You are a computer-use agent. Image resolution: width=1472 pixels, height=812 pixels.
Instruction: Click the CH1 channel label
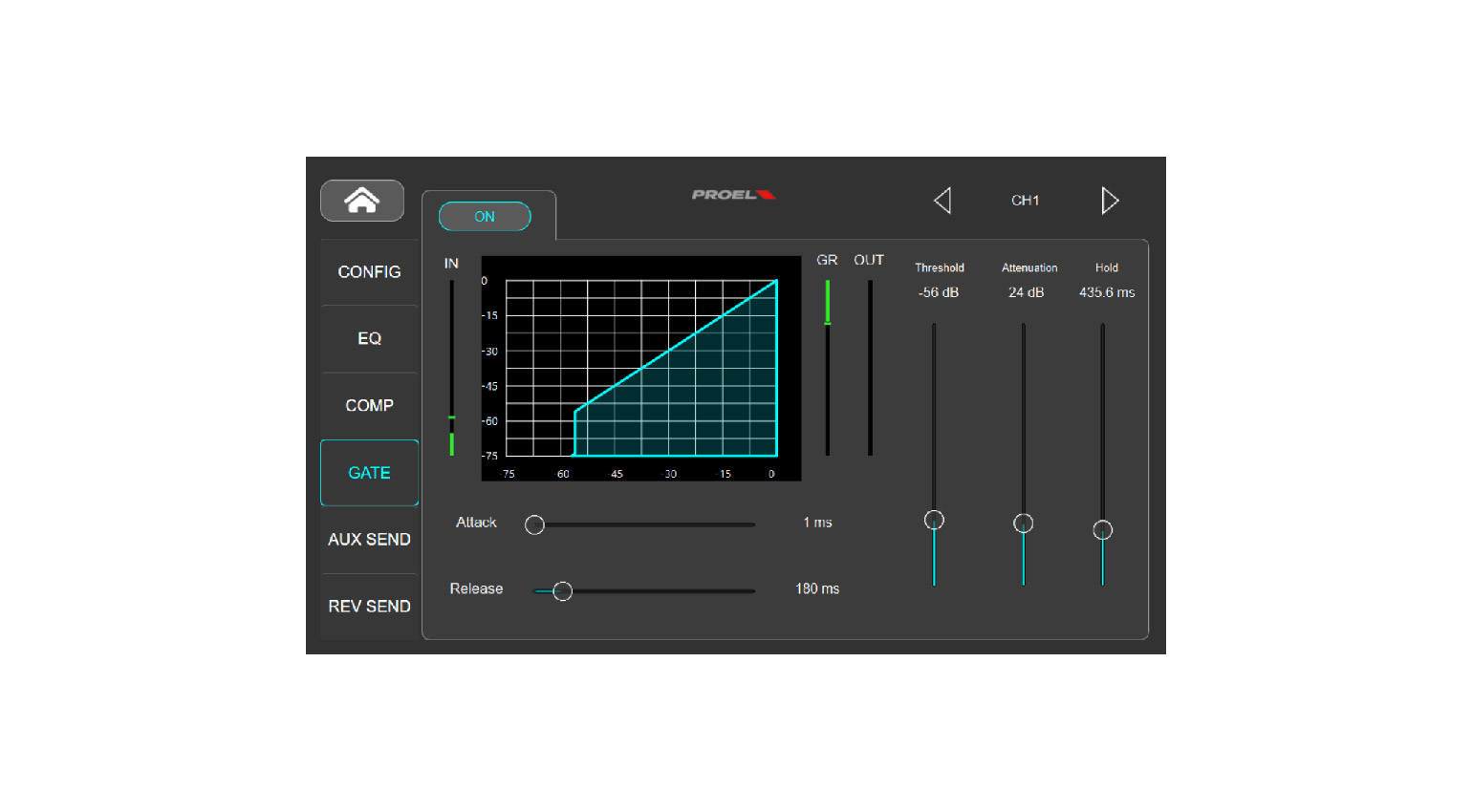1025,201
